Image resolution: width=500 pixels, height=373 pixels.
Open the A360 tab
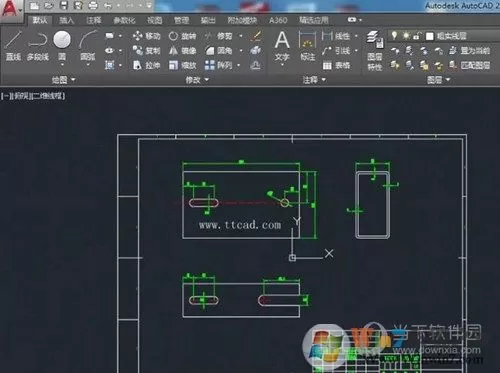(x=278, y=20)
